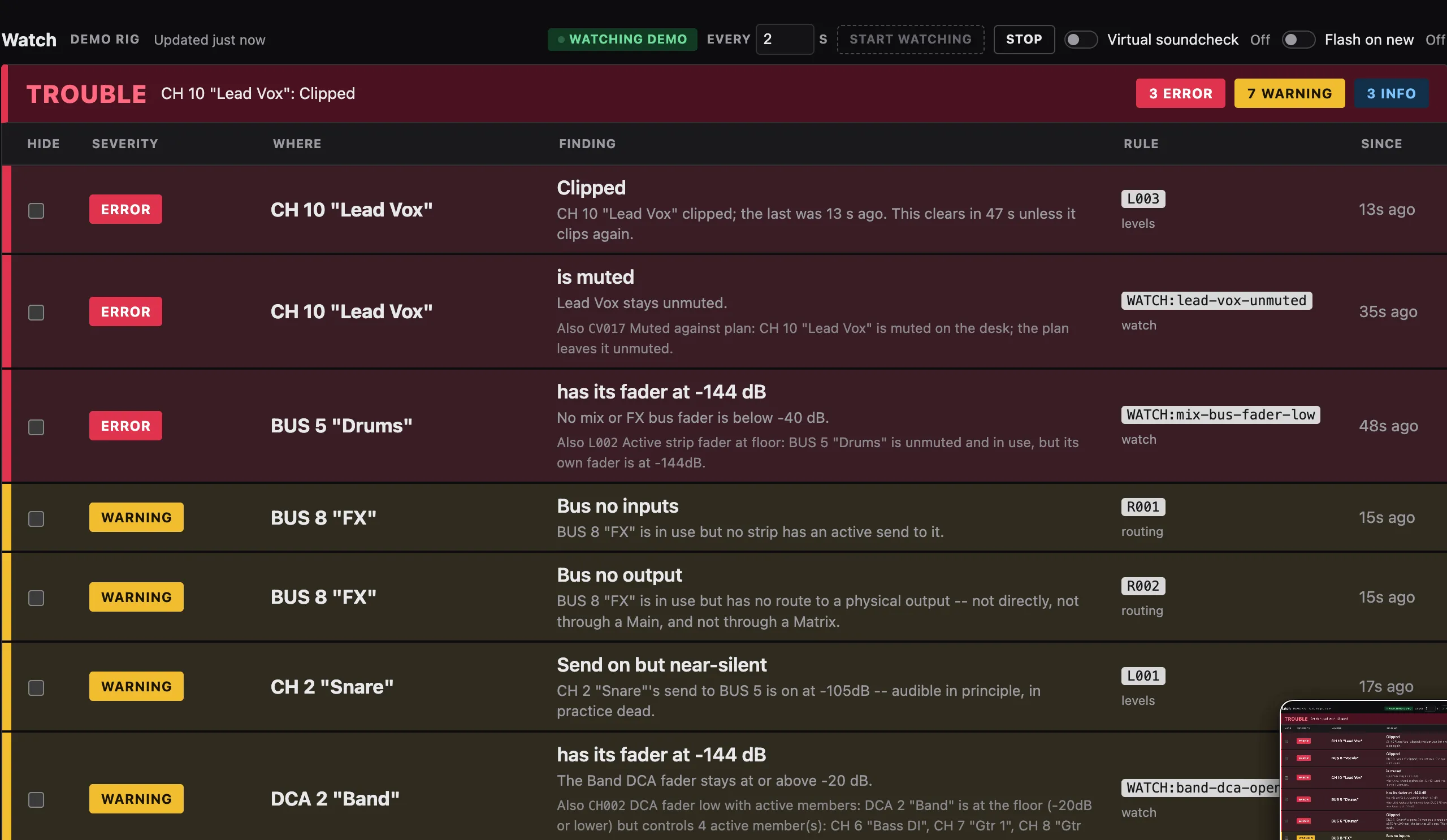Tick the hide checkbox for Clipped Lead Vox row
Screen dimensions: 1447x840
(x=36, y=211)
